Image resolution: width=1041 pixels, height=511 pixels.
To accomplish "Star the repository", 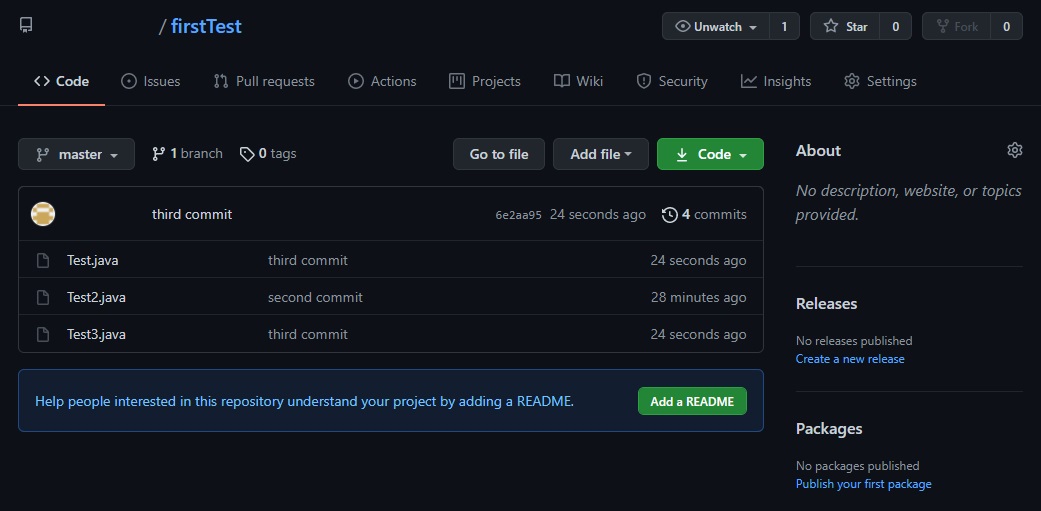I will (x=845, y=27).
